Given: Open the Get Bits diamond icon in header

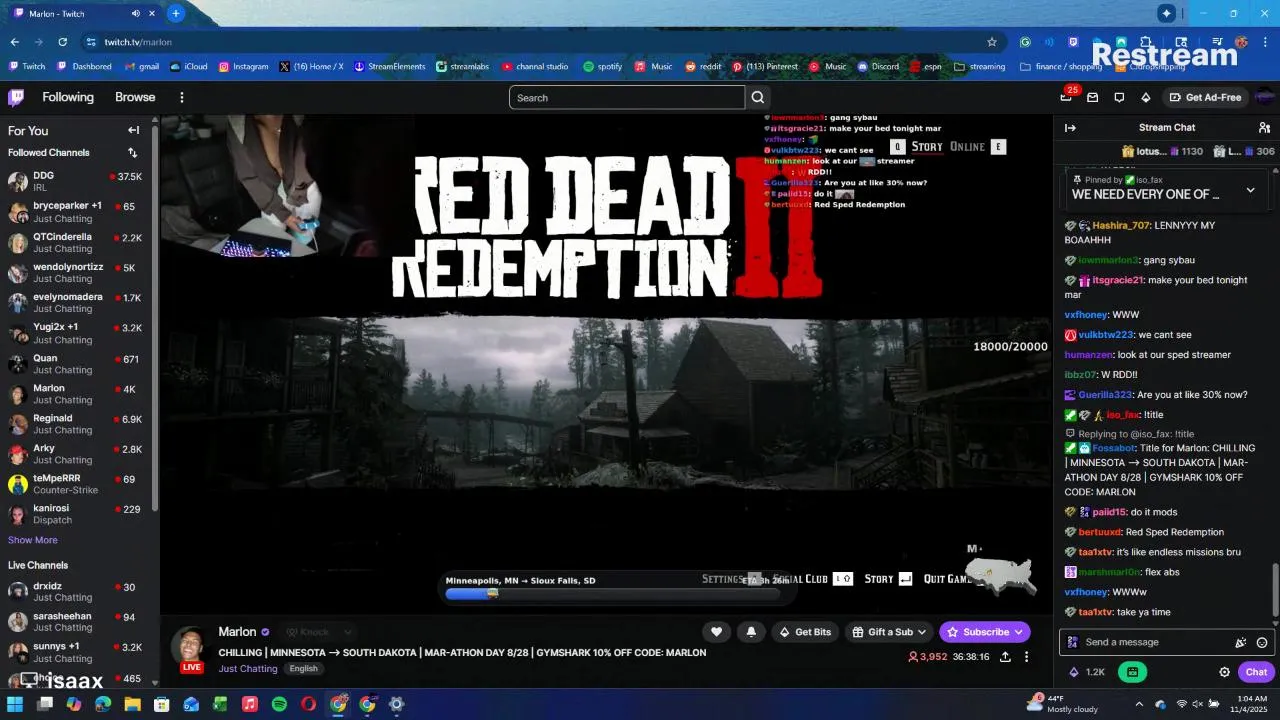Looking at the screenshot, I should 1146,97.
